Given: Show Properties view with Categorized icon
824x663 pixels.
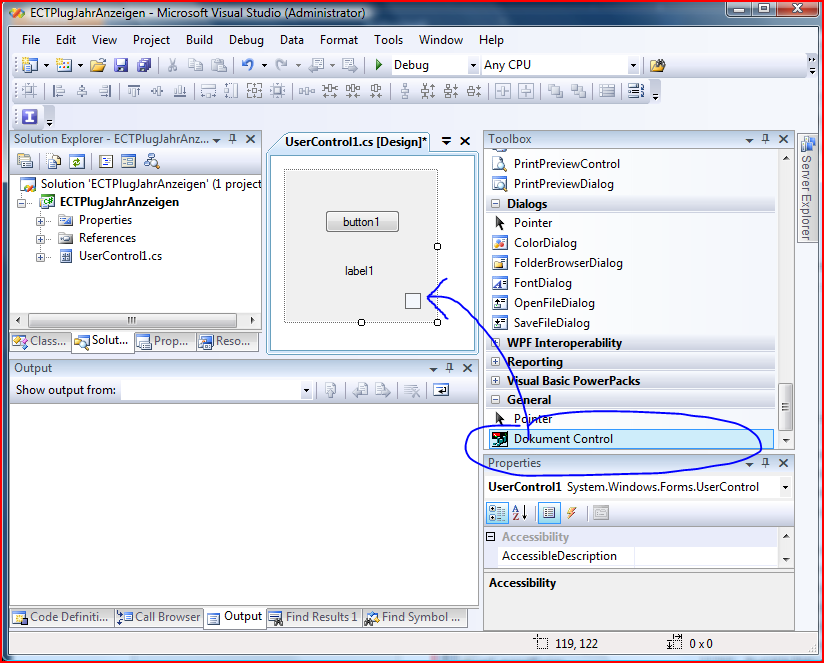Looking at the screenshot, I should pos(497,513).
